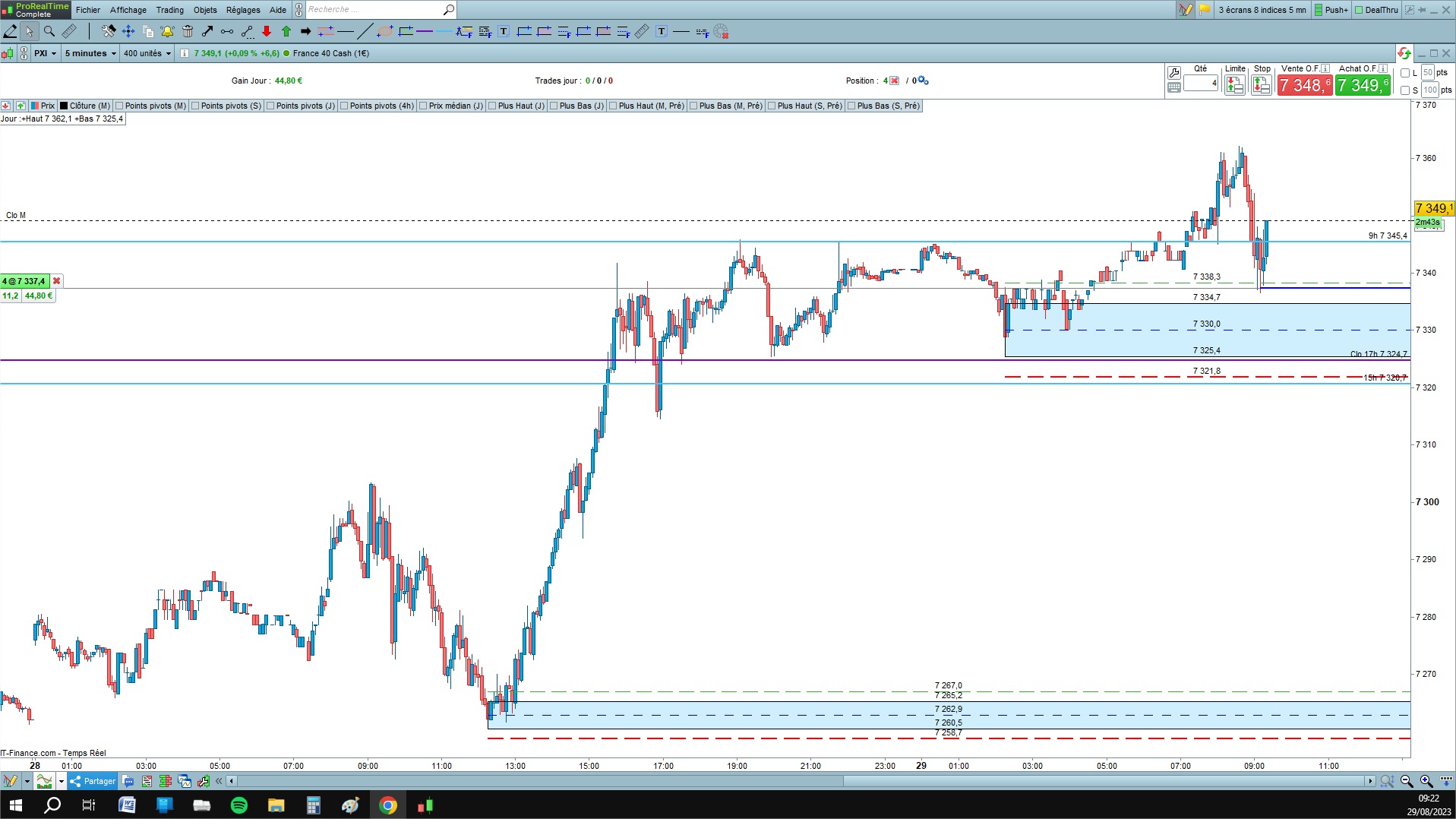Select the red down arrow tool
The height and width of the screenshot is (819, 1456).
[267, 31]
